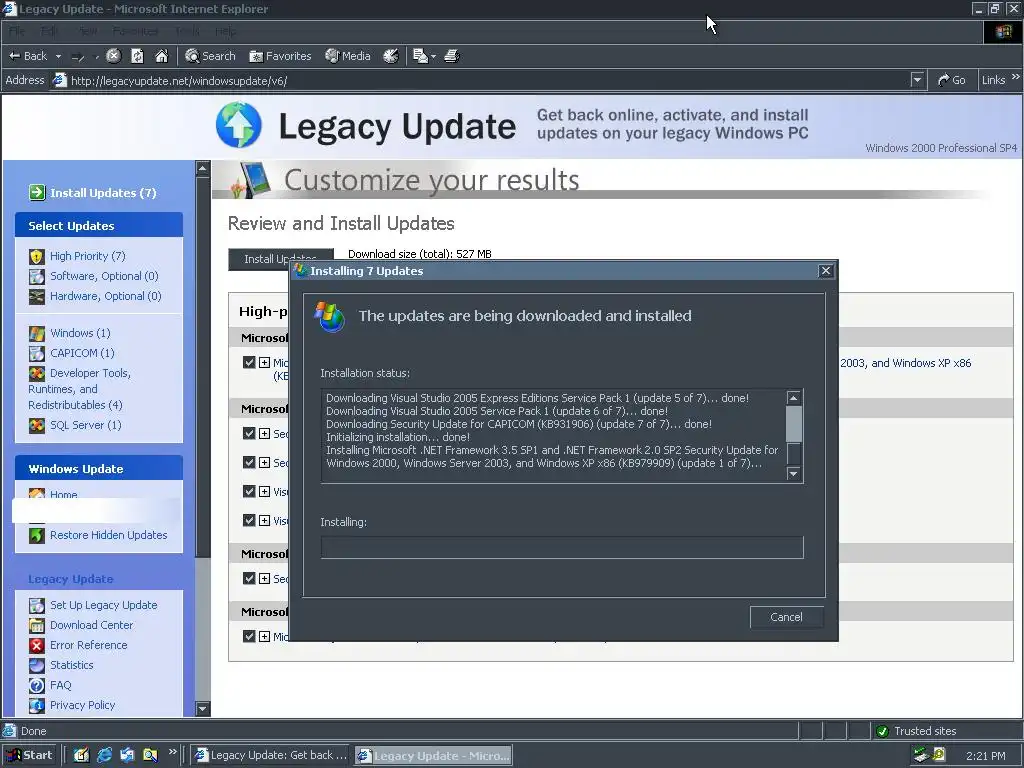Go Back using the Back button
1024x768 pixels.
[x=28, y=56]
